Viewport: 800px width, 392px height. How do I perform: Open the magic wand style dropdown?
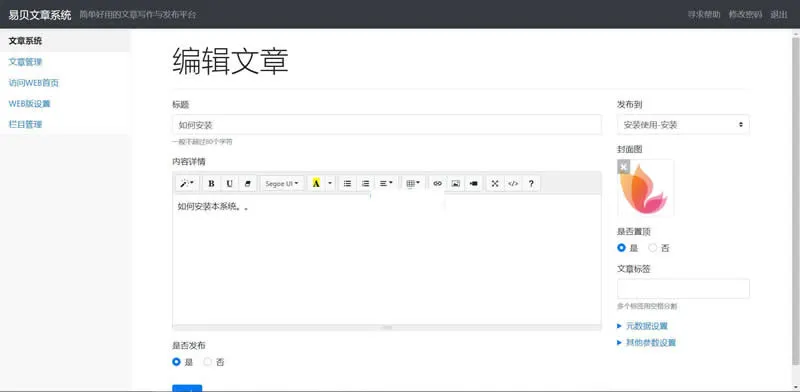(187, 183)
